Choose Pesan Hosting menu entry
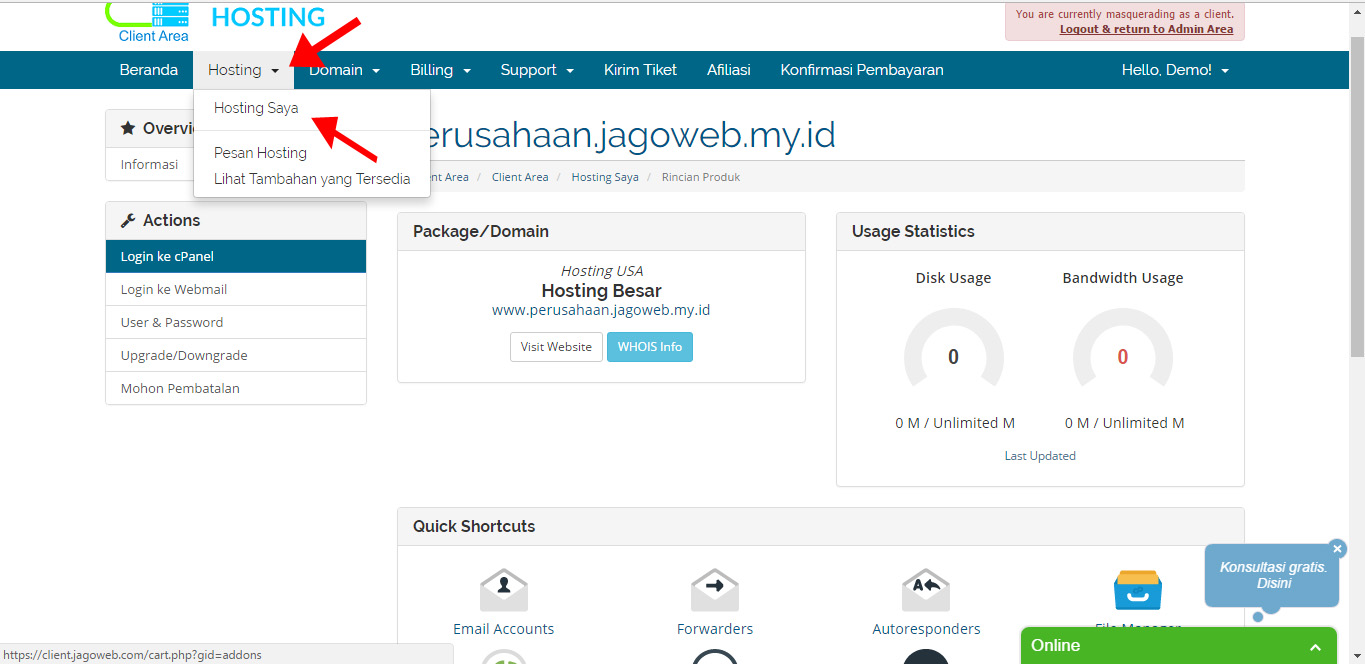 tap(260, 153)
